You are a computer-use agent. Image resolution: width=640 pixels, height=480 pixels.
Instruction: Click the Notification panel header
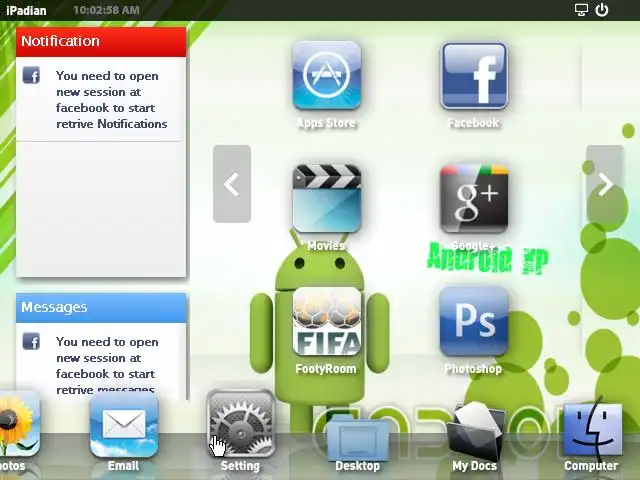(101, 42)
